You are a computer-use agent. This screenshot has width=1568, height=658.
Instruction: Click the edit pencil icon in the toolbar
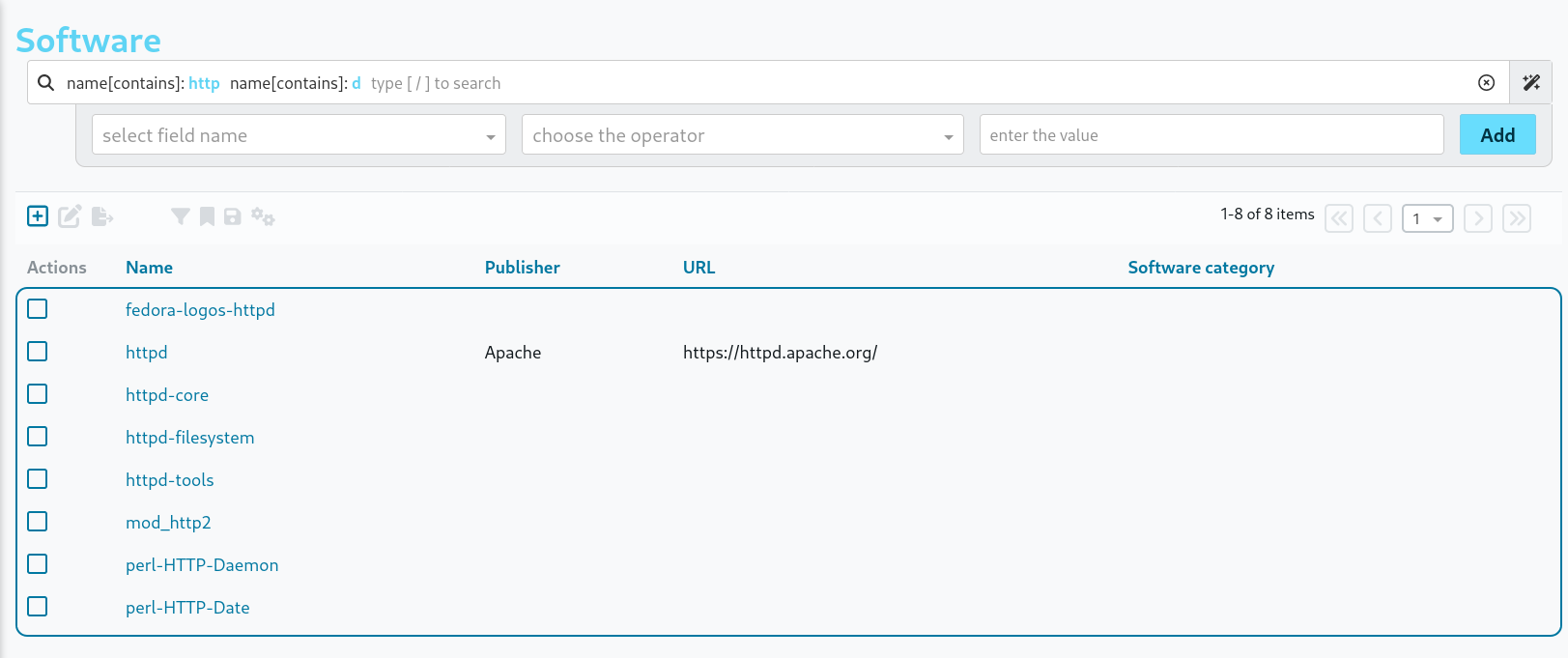[x=70, y=216]
